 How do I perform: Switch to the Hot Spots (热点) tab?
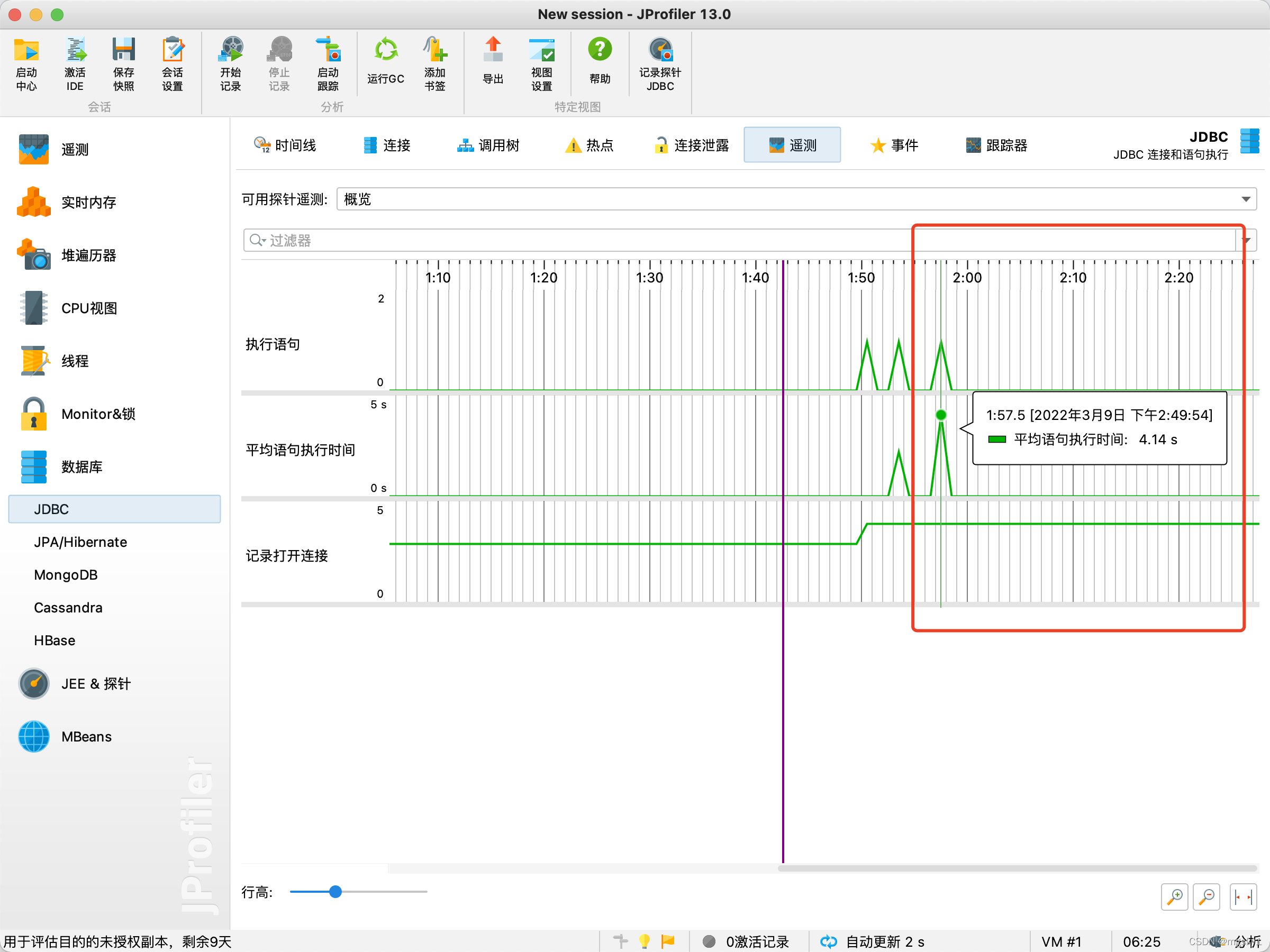(x=589, y=146)
